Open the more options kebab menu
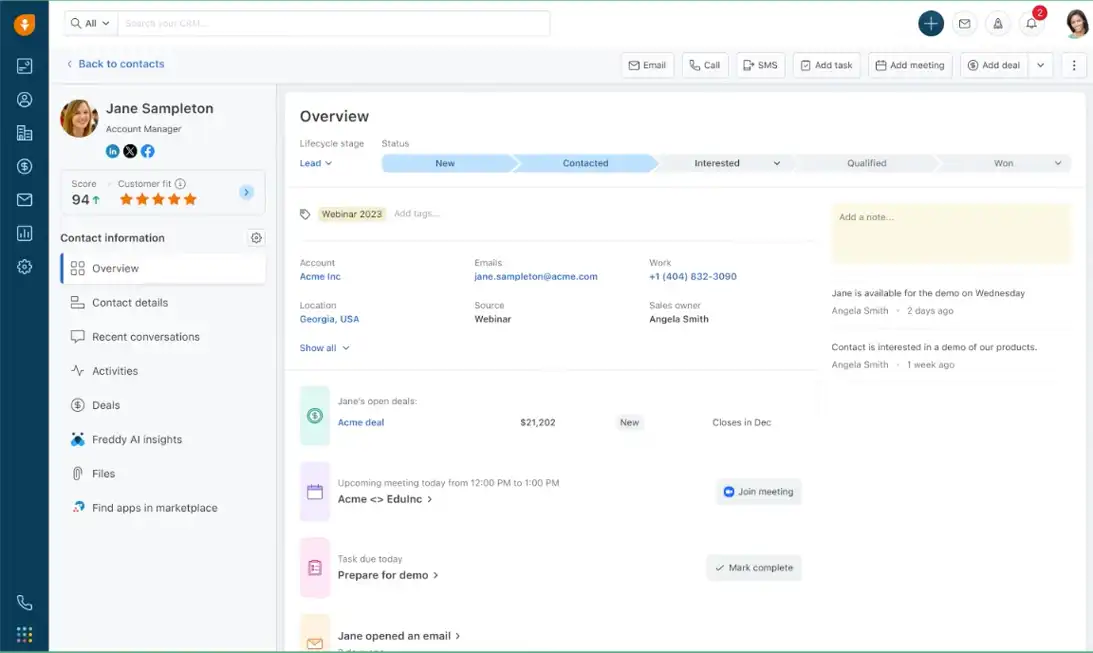This screenshot has height=653, width=1093. 1073,65
